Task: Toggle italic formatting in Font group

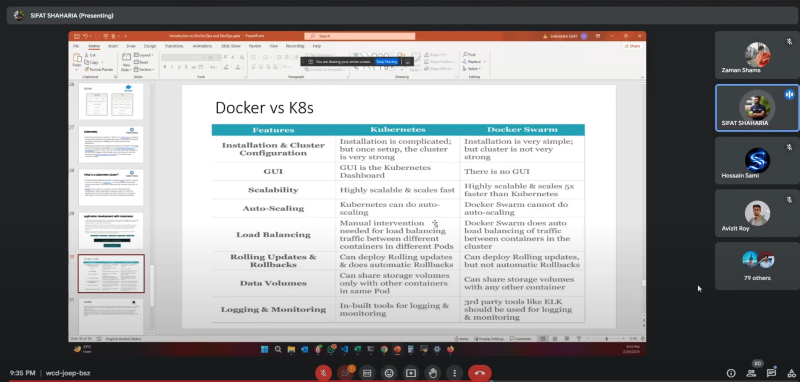Action: [x=172, y=67]
